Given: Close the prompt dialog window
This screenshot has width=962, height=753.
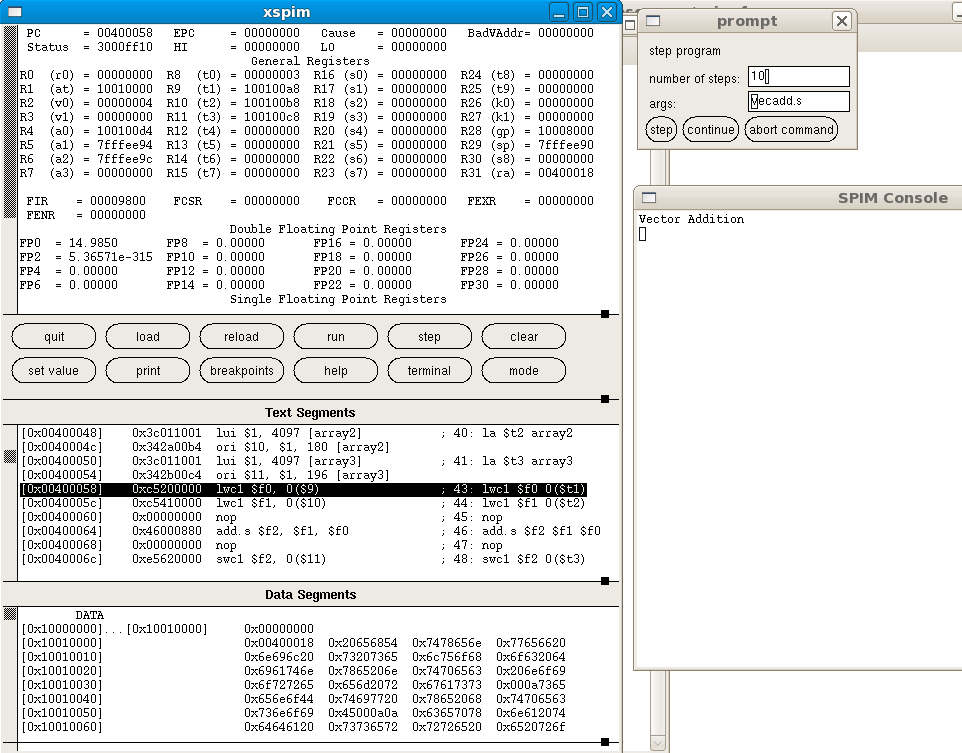Looking at the screenshot, I should [842, 21].
